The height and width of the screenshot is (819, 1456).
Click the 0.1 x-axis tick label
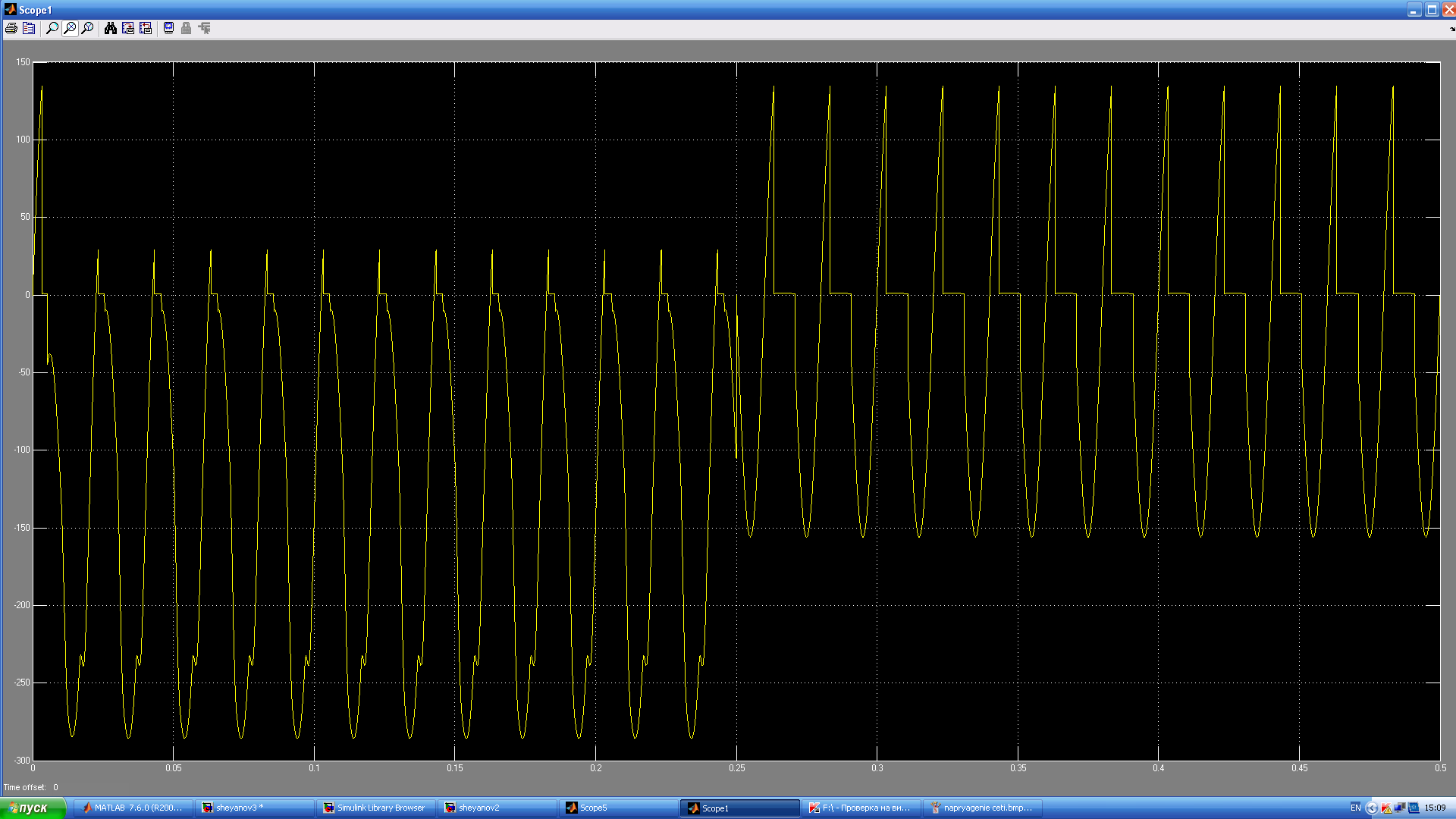point(314,768)
